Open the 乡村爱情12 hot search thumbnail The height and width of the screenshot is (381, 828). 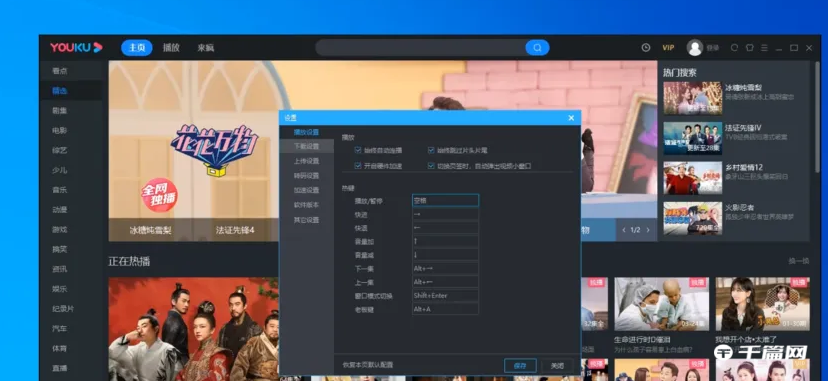(692, 178)
